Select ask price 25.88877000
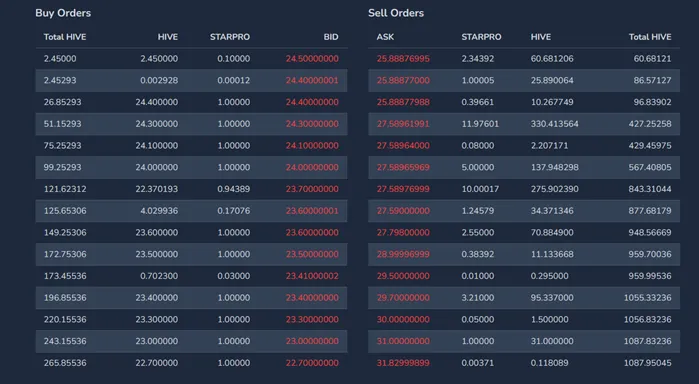 click(x=403, y=81)
